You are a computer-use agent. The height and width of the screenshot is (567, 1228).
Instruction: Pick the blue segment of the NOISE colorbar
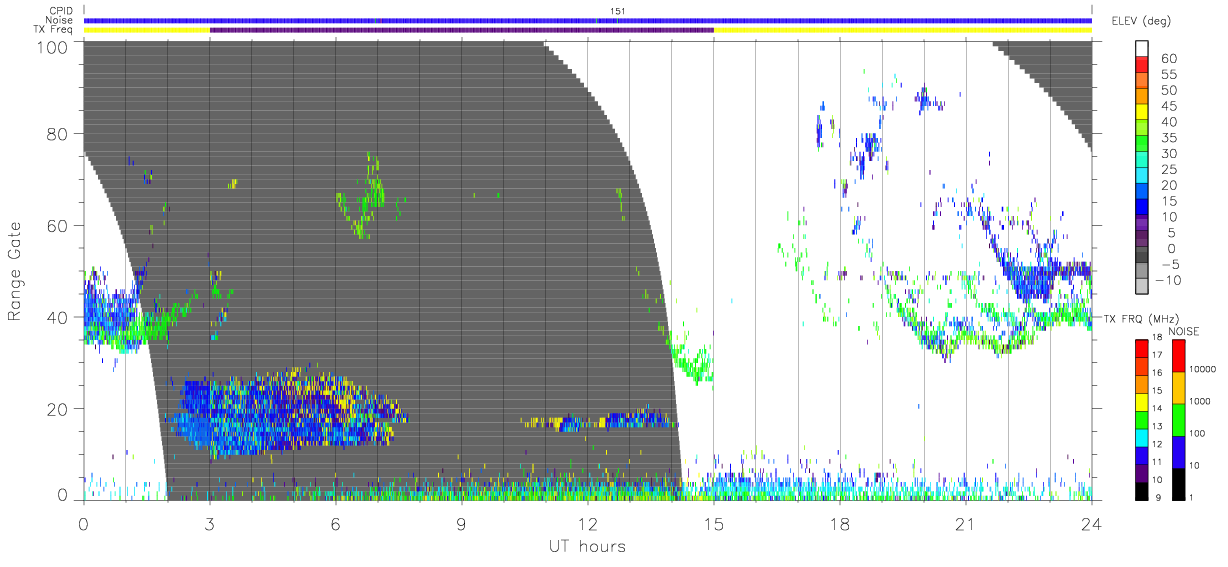click(1180, 451)
